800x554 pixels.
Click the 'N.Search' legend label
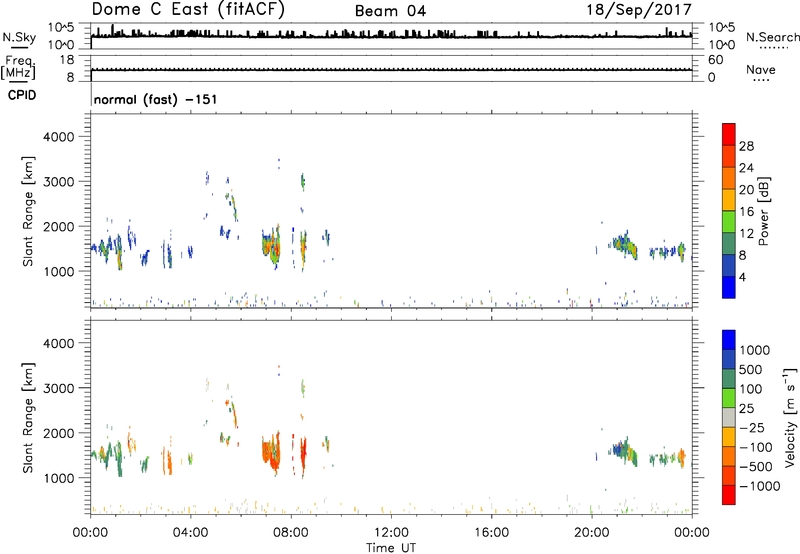pyautogui.click(x=772, y=37)
